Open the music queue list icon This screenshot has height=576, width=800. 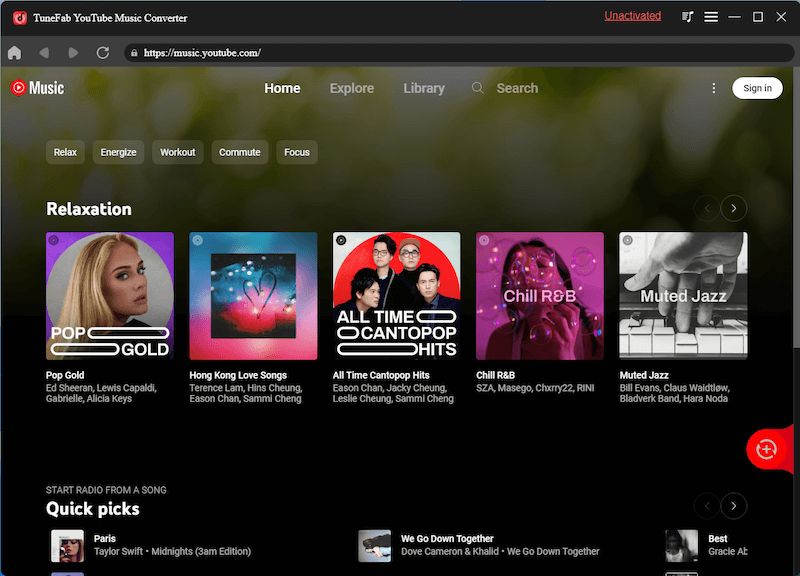tap(687, 17)
